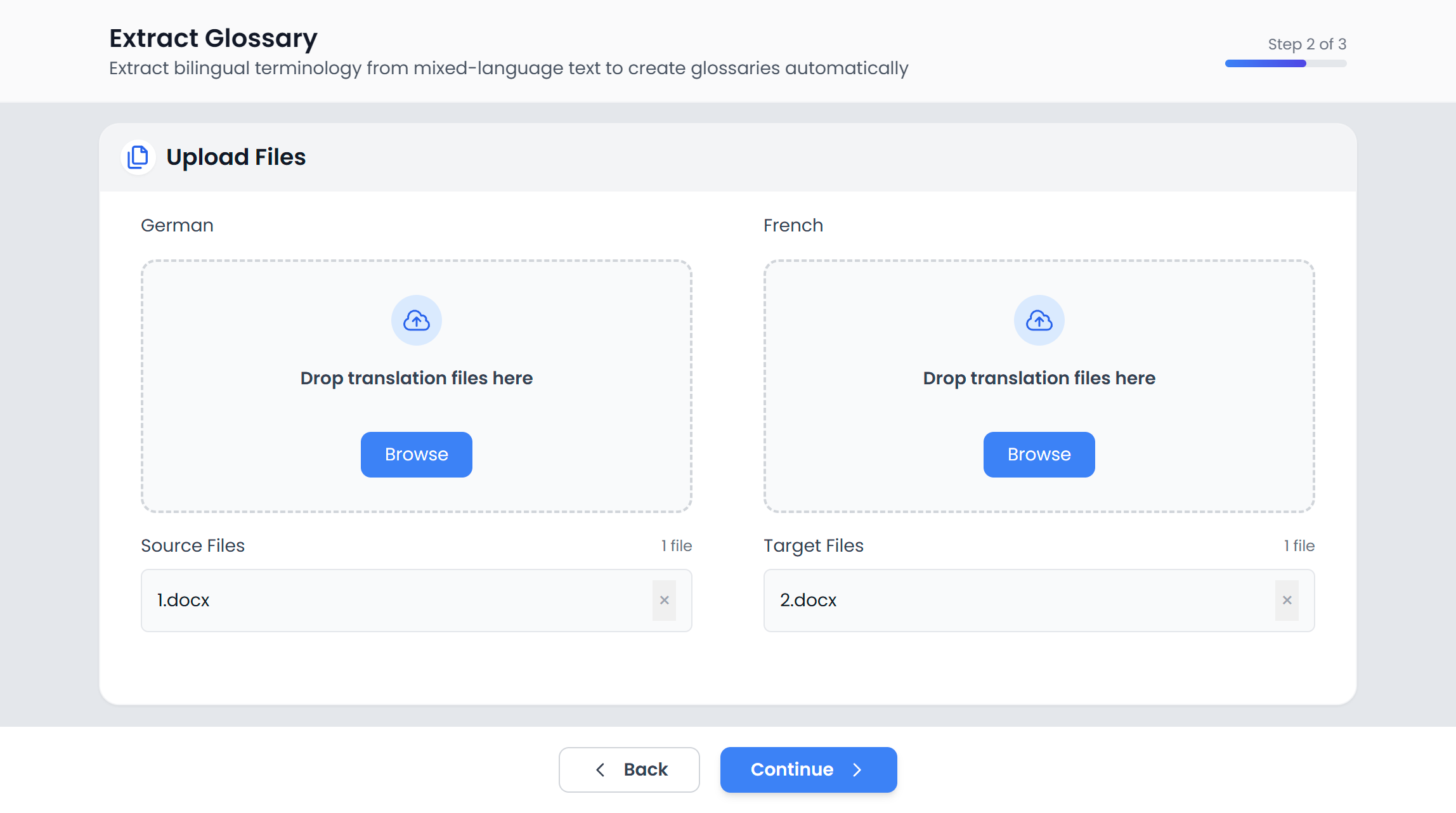Click the Browse button under German

pyautogui.click(x=416, y=454)
